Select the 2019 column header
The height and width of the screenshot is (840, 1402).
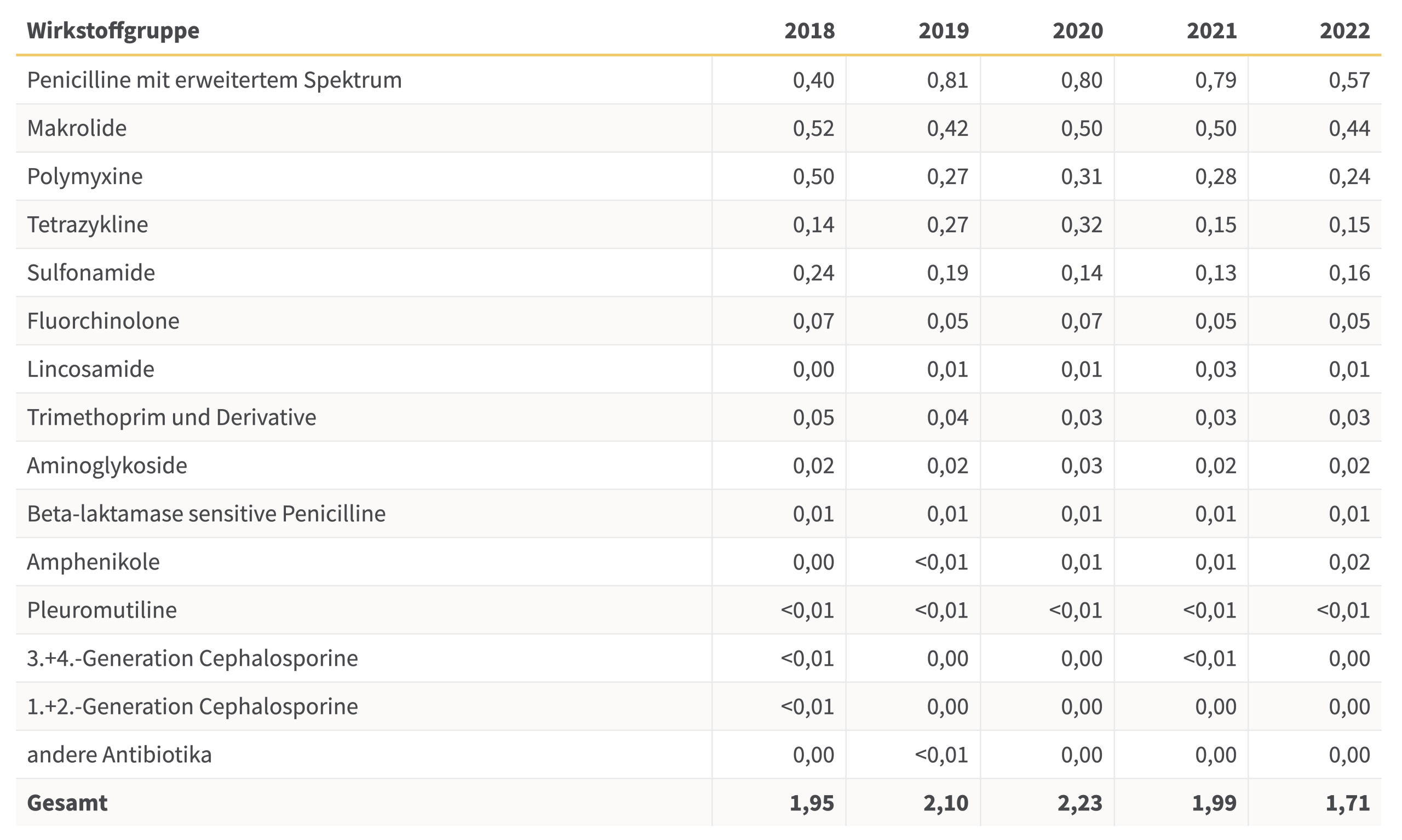(x=944, y=31)
